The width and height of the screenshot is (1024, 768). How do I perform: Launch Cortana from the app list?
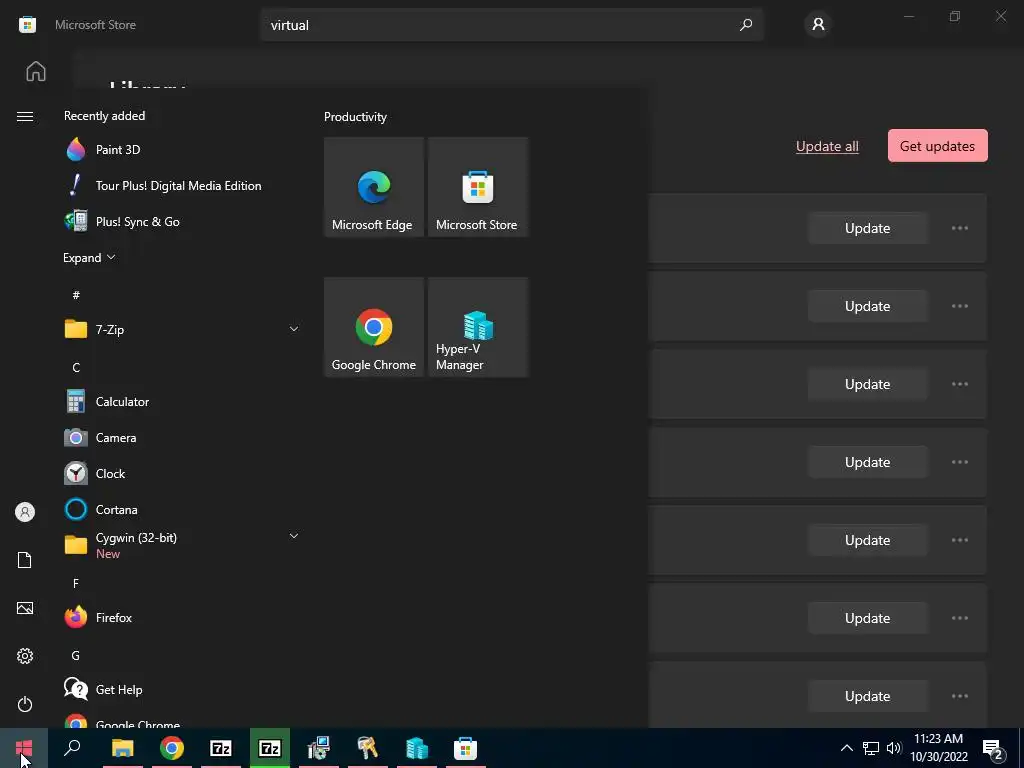pos(180,509)
